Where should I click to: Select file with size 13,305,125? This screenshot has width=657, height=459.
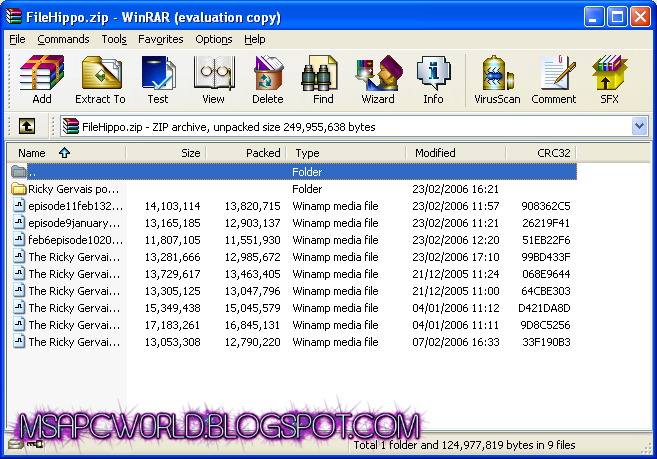point(292,290)
